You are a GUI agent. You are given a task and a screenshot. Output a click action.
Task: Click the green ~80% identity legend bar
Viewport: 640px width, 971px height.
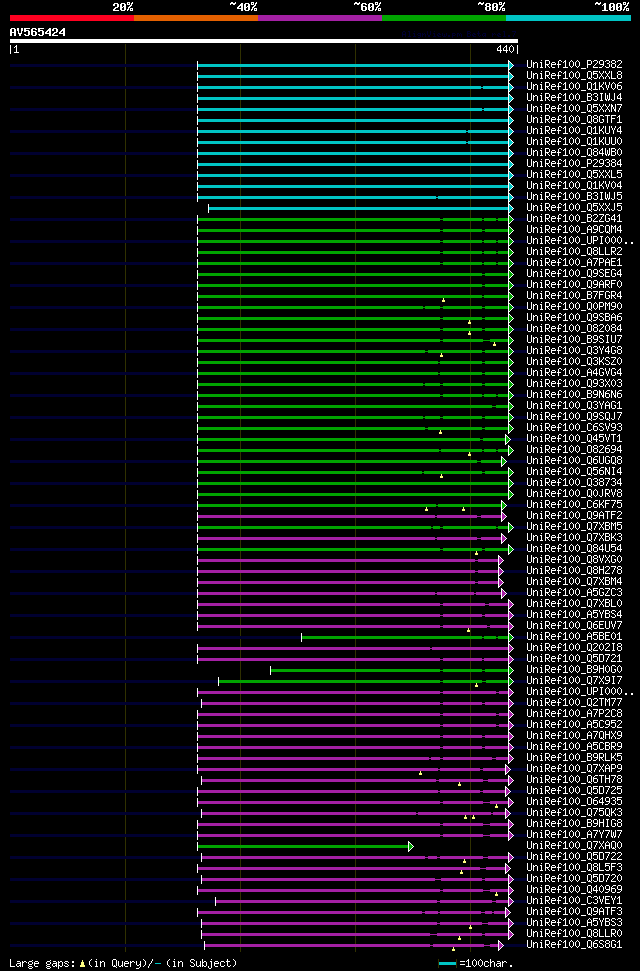tap(444, 18)
